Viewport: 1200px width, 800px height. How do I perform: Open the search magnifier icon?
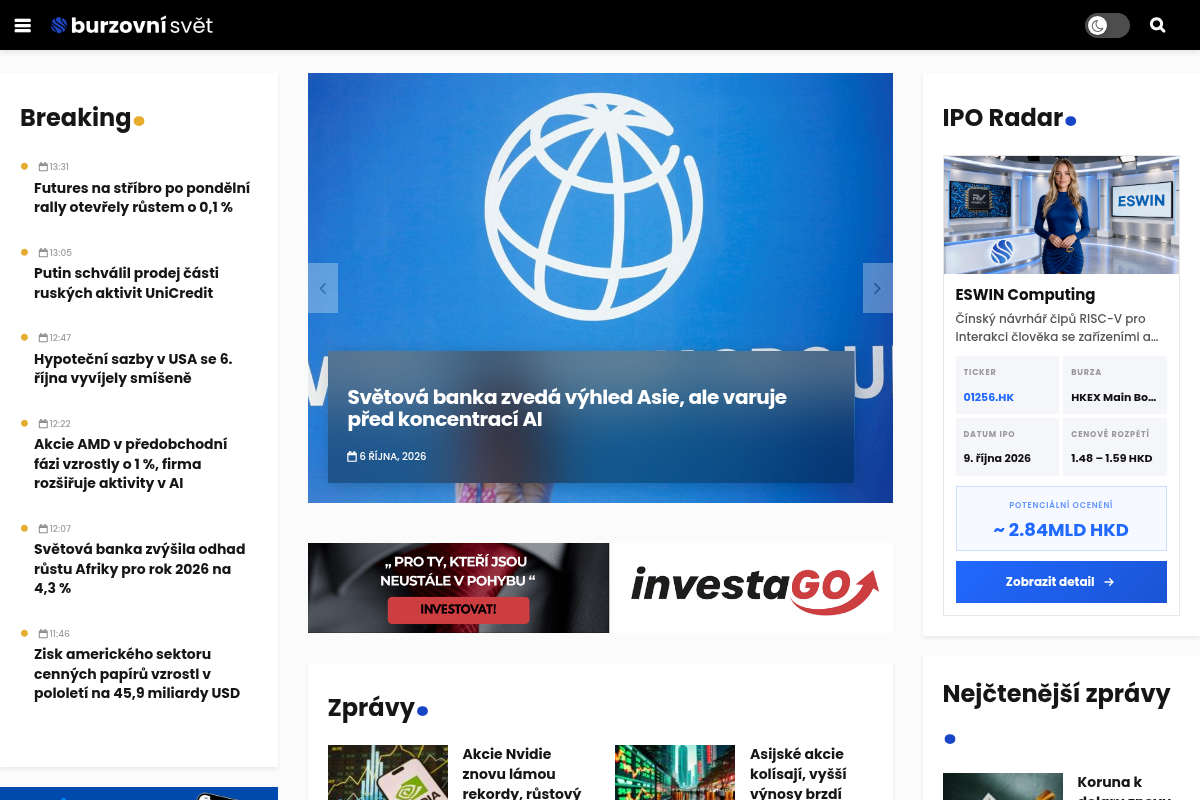(1158, 26)
